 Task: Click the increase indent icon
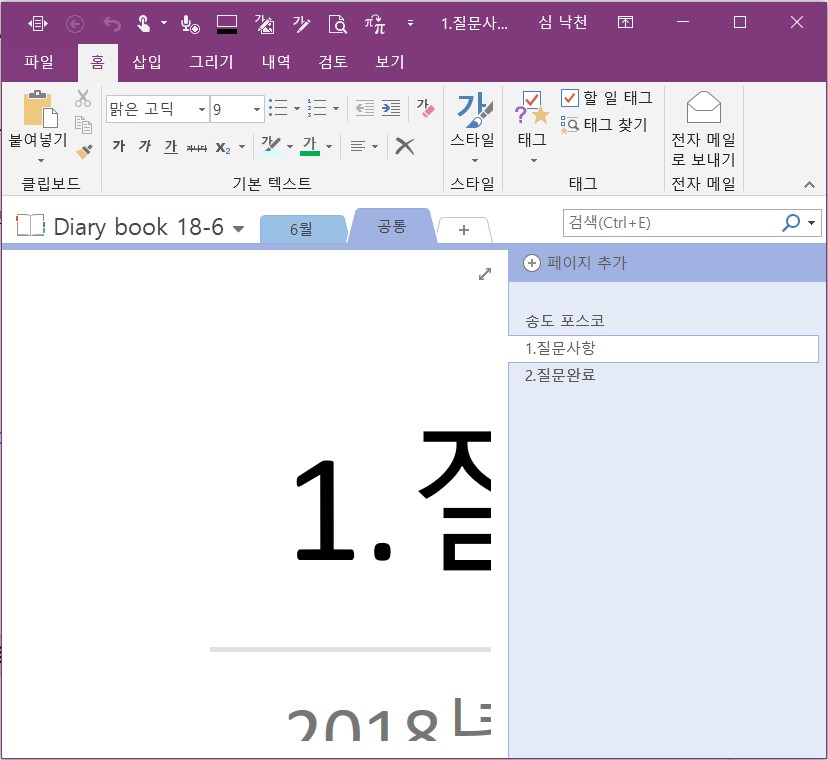[391, 108]
